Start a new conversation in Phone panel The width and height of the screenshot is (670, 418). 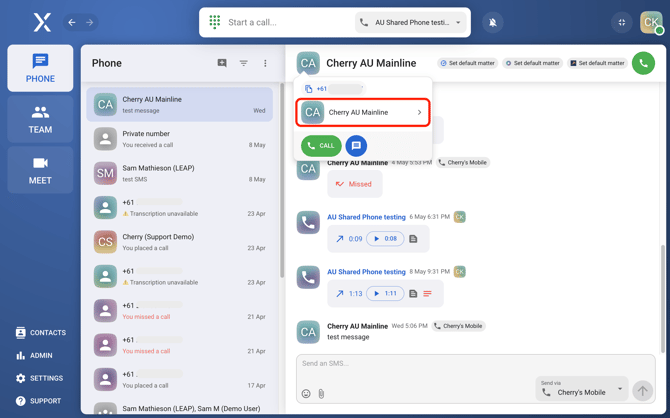click(222, 63)
